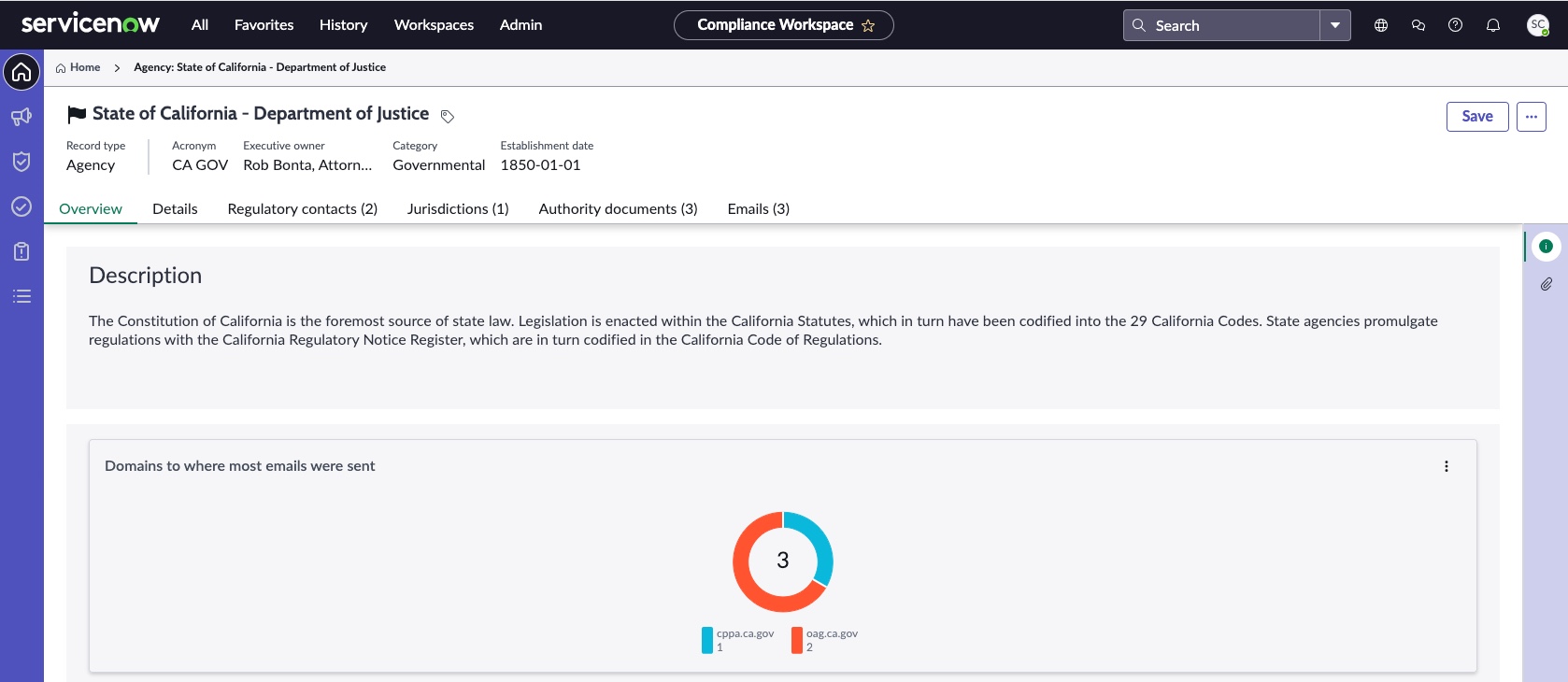Click the Agency record type value
This screenshot has width=1568, height=682.
[91, 165]
